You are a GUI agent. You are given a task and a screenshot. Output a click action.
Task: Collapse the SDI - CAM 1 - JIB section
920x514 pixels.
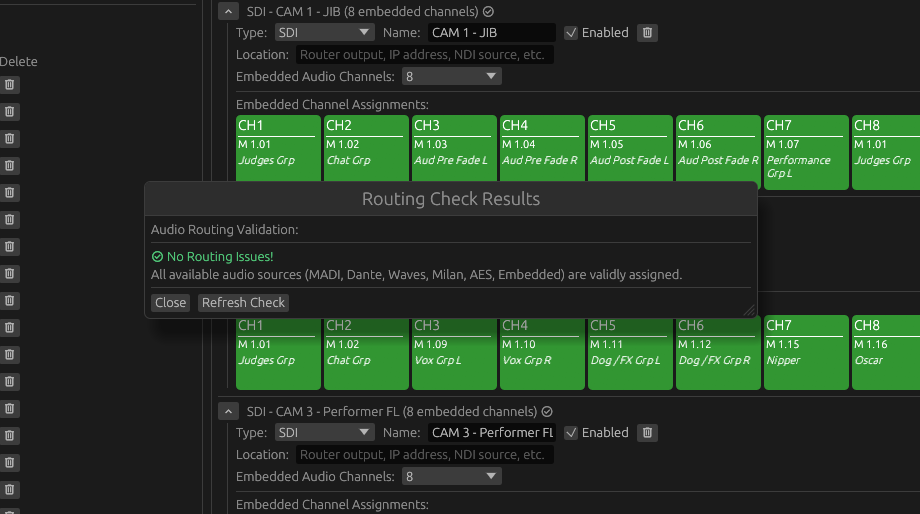pos(228,12)
